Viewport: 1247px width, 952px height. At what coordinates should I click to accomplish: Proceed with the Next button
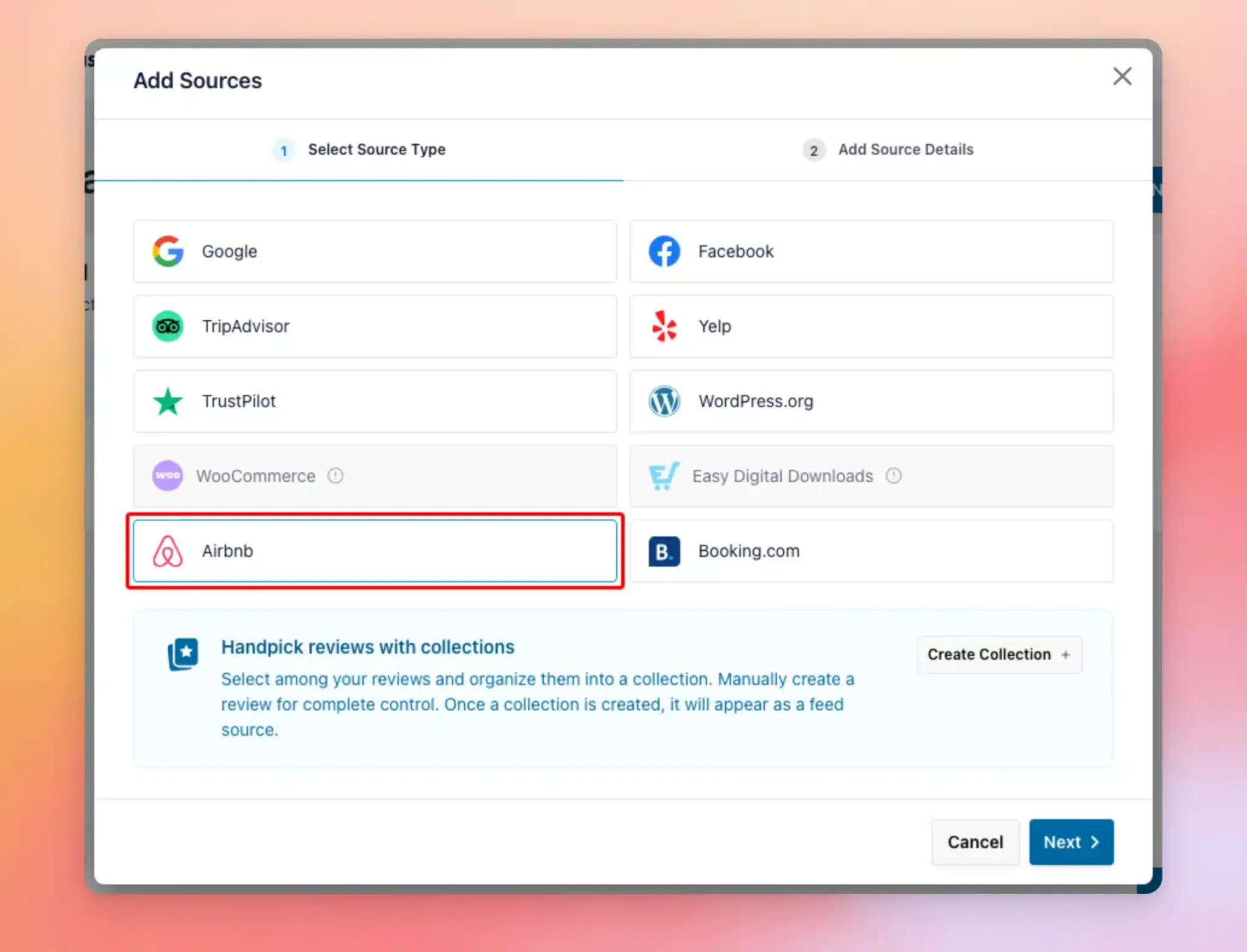[1071, 842]
